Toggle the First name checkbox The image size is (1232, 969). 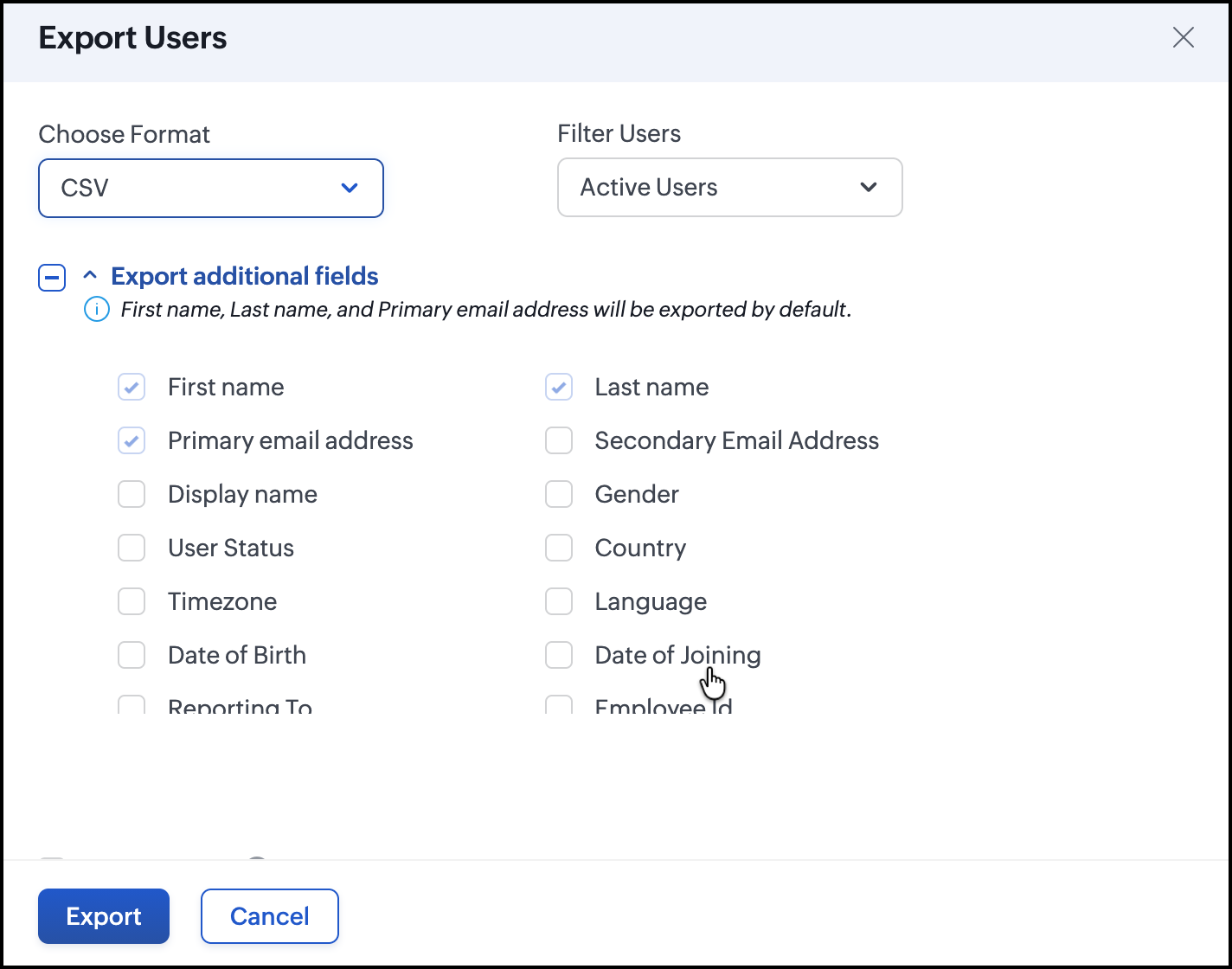[x=132, y=387]
